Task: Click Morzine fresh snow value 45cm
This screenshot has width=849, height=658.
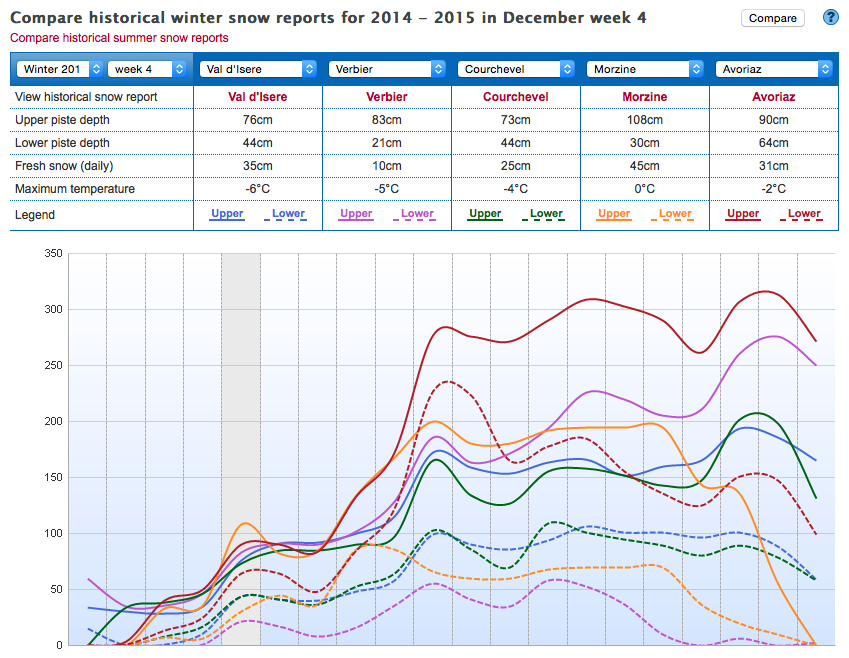Action: pos(645,166)
